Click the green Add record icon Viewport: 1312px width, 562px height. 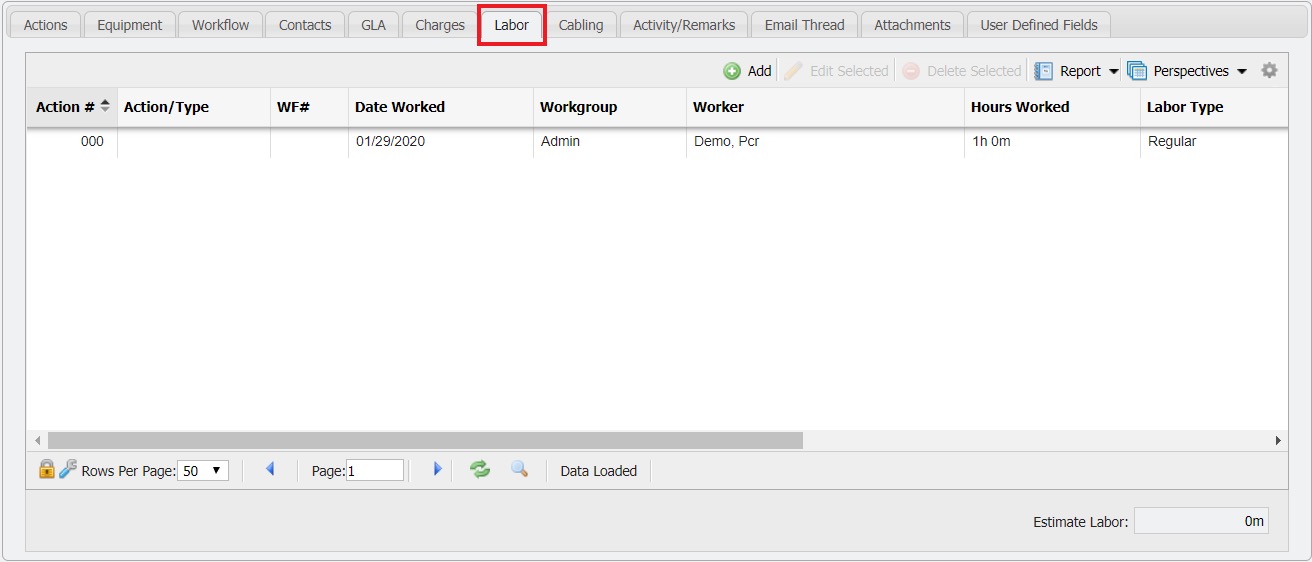732,71
